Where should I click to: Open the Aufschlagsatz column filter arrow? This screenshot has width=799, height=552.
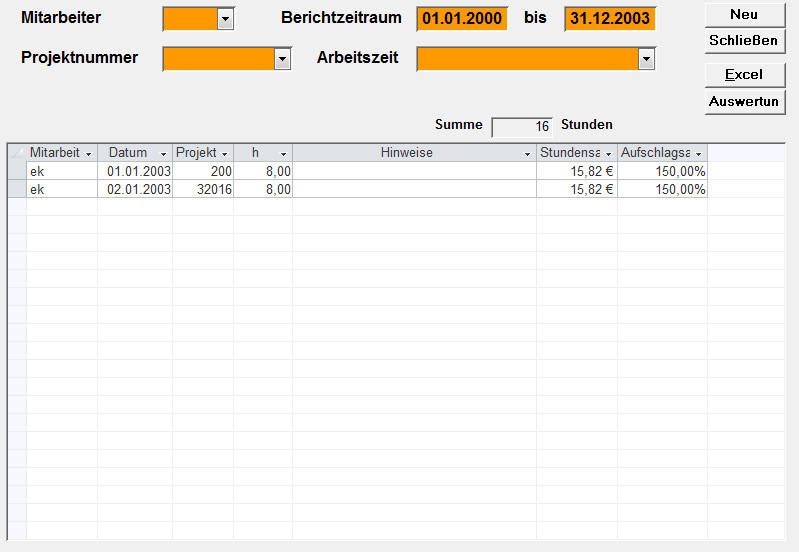pos(699,153)
